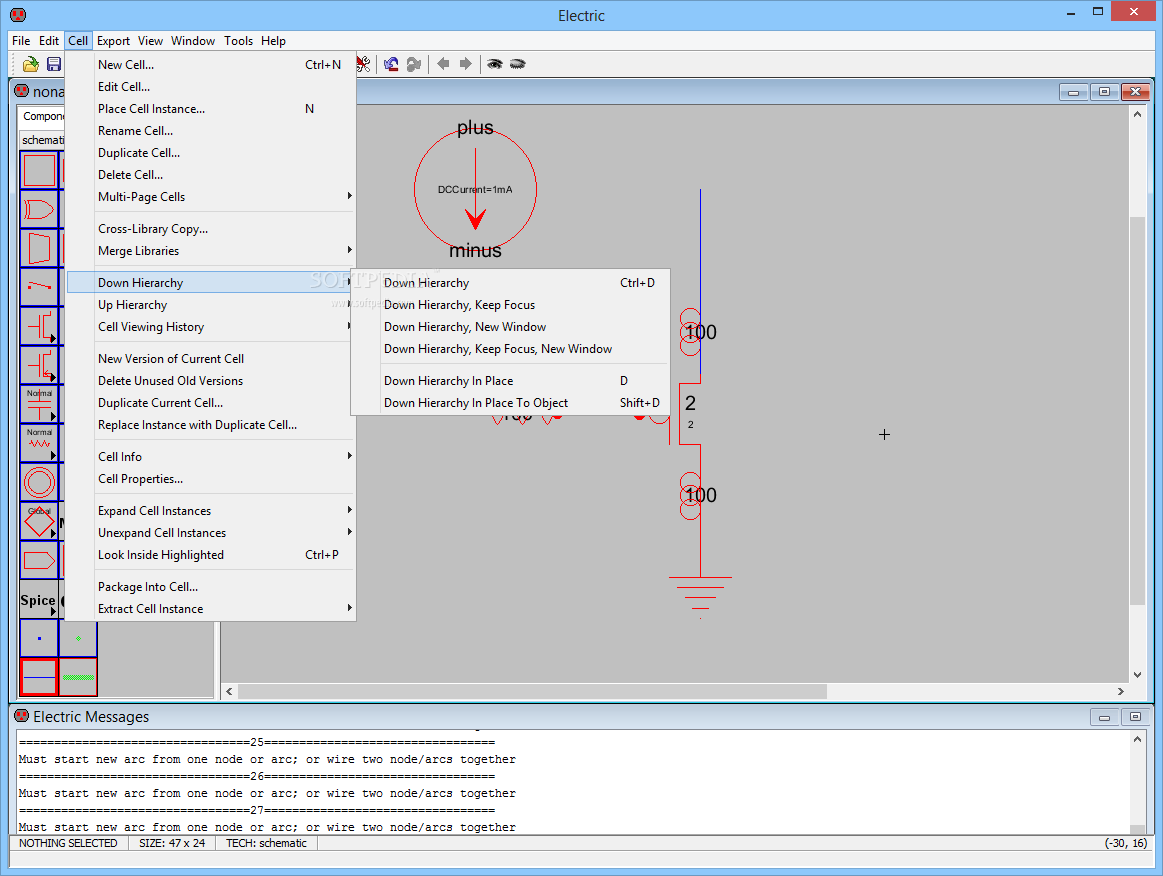Choose New Cell... from the Cell menu
1163x876 pixels.
pos(225,65)
